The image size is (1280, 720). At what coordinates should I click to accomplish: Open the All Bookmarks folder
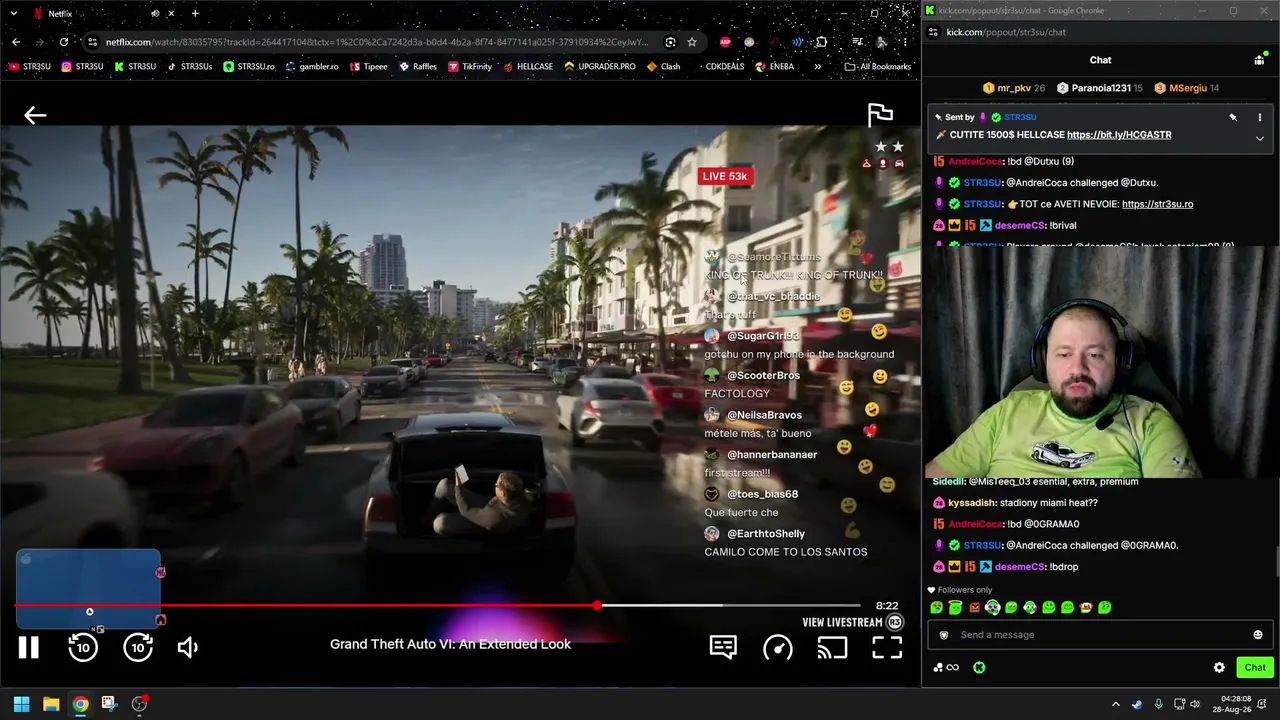click(878, 67)
